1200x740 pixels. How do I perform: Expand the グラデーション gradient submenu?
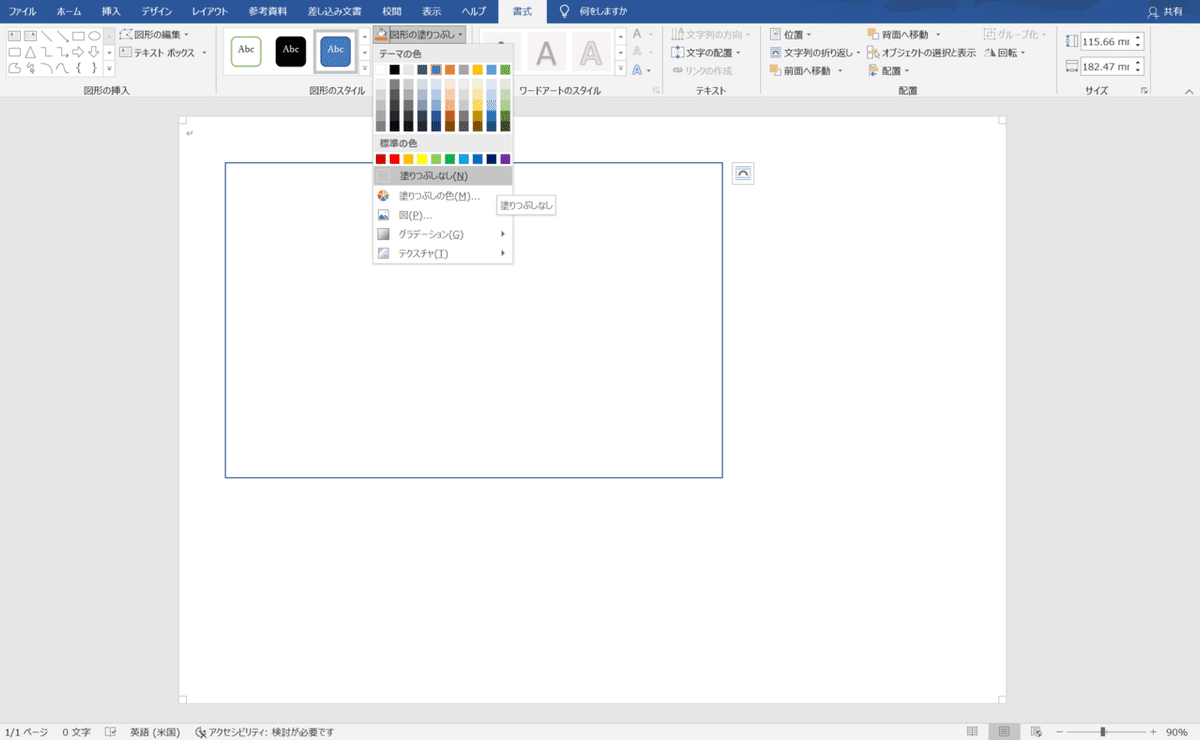point(443,234)
